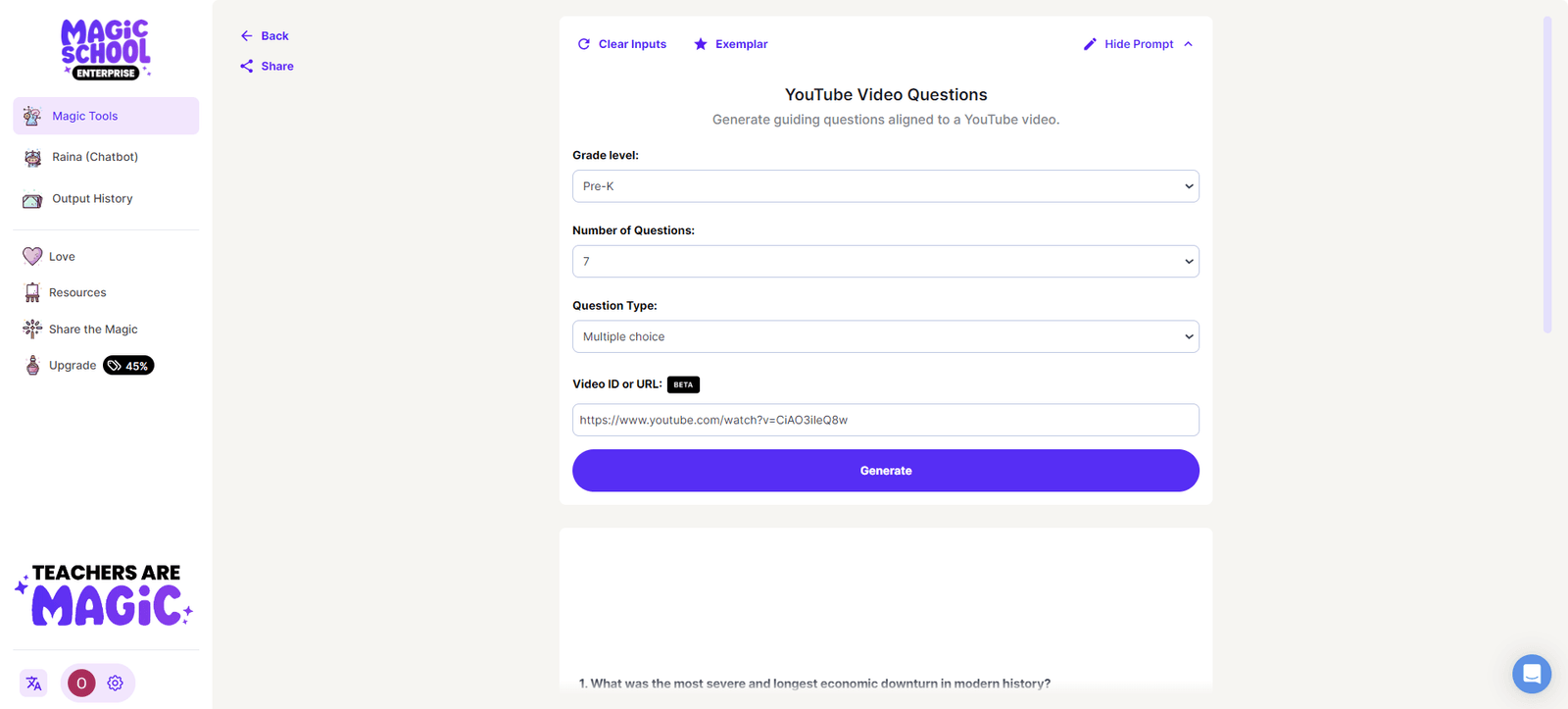Open the Number of Questions dropdown
The width and height of the screenshot is (1568, 709).
pos(885,261)
